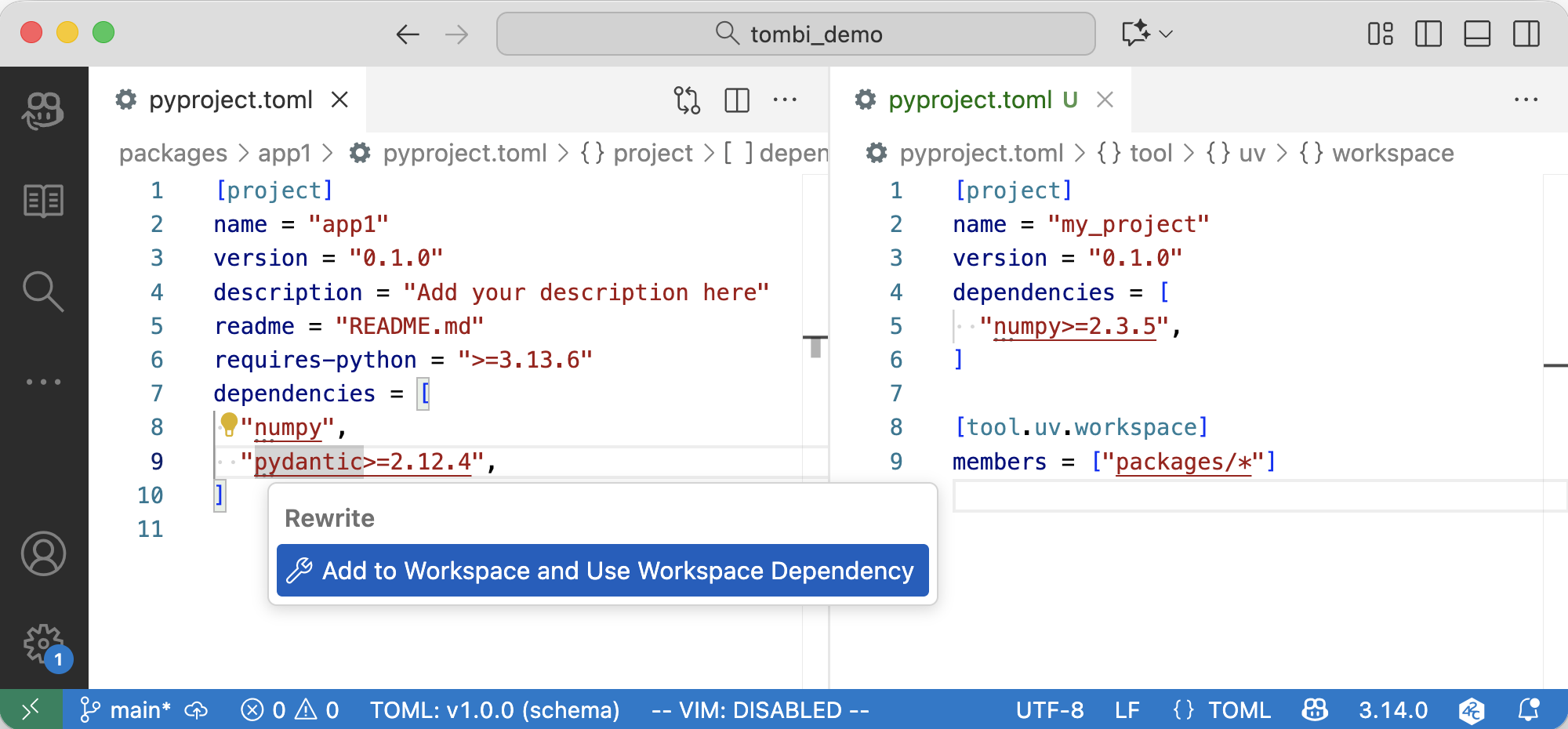
Task: Open the Accounts icon in activity bar
Action: pyautogui.click(x=43, y=553)
